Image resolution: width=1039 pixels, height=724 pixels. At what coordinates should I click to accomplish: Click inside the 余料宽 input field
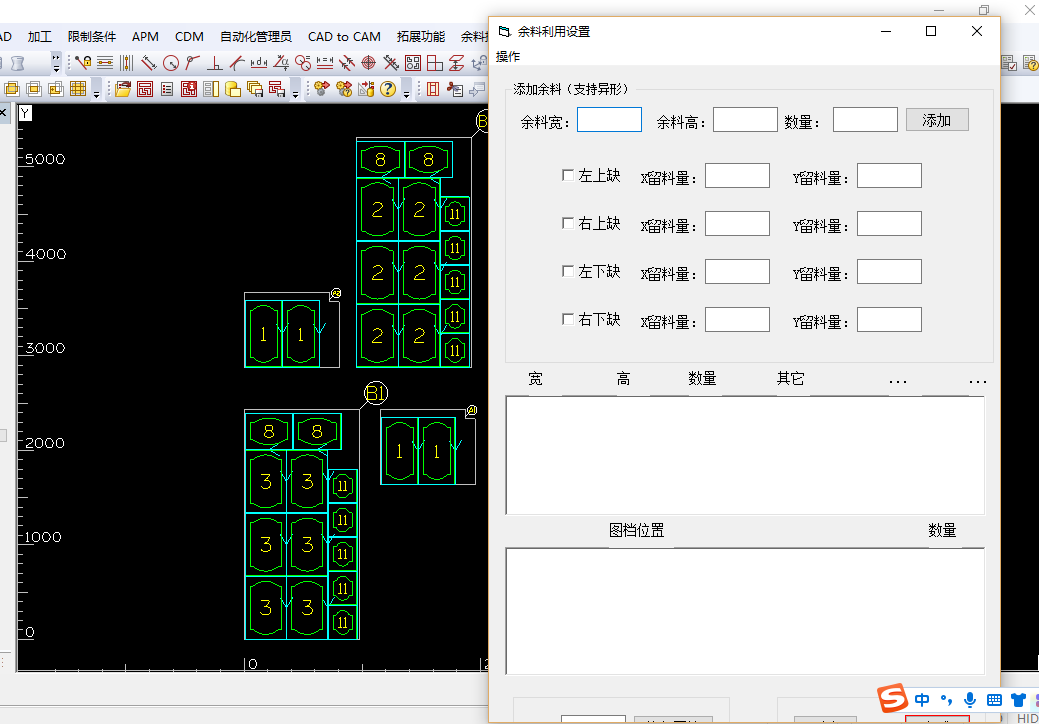[x=609, y=119]
